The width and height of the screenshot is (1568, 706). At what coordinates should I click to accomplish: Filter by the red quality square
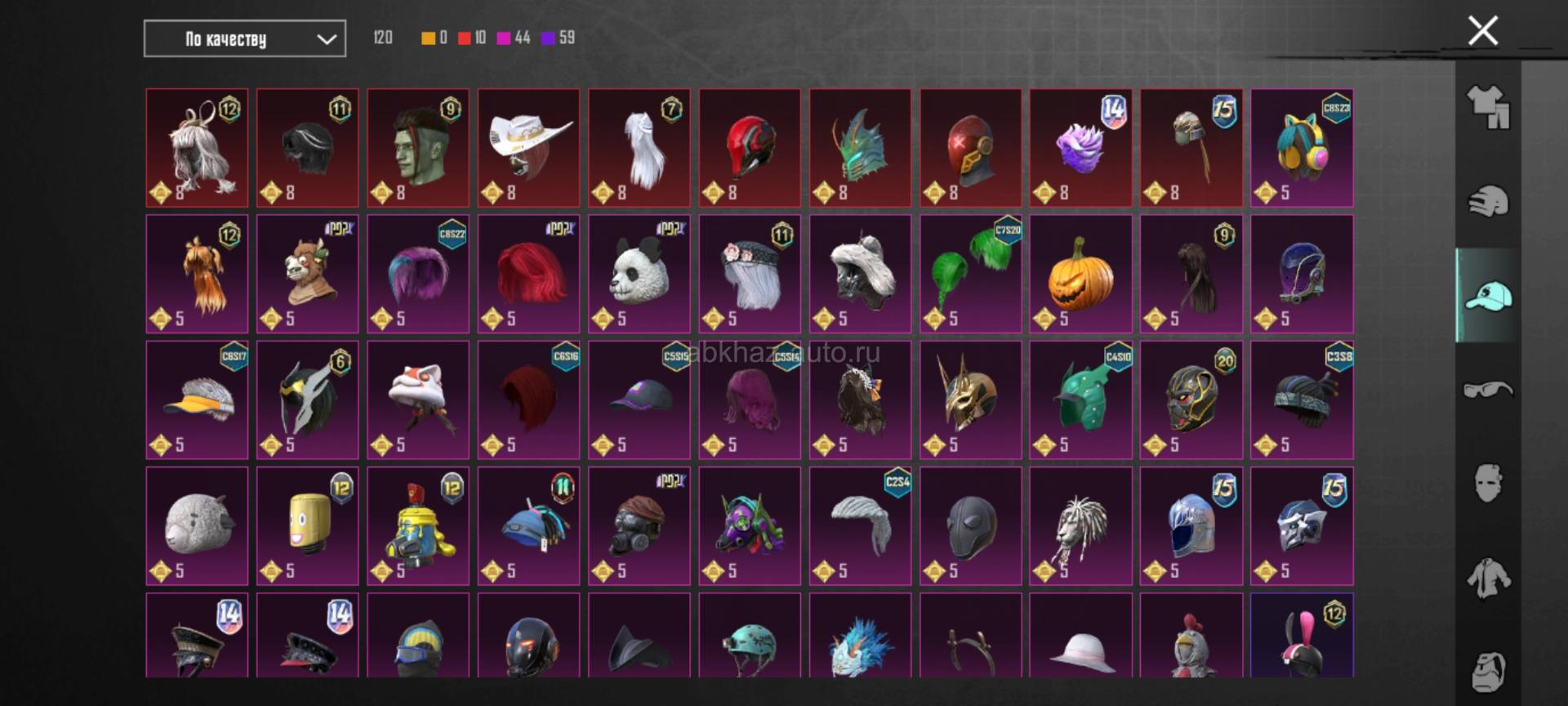pos(464,38)
